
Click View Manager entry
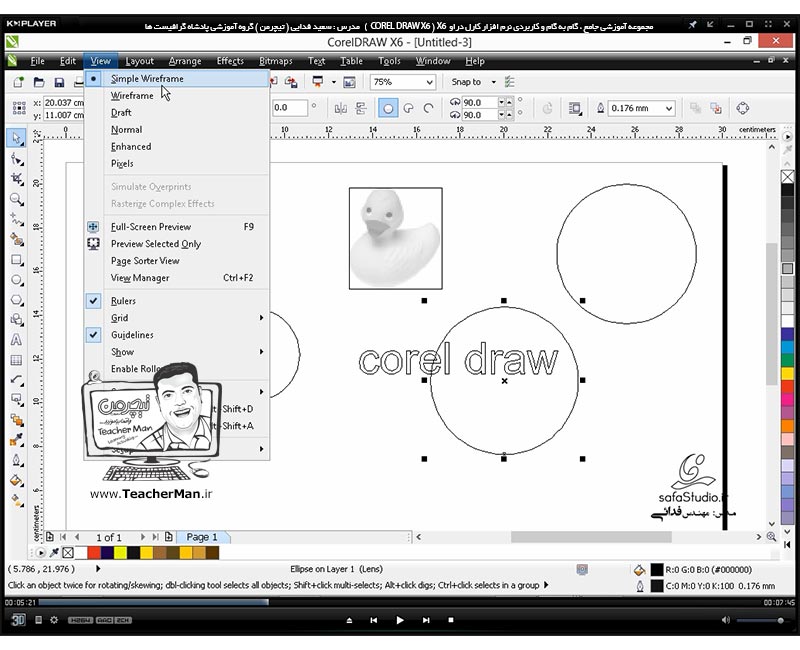[177, 278]
